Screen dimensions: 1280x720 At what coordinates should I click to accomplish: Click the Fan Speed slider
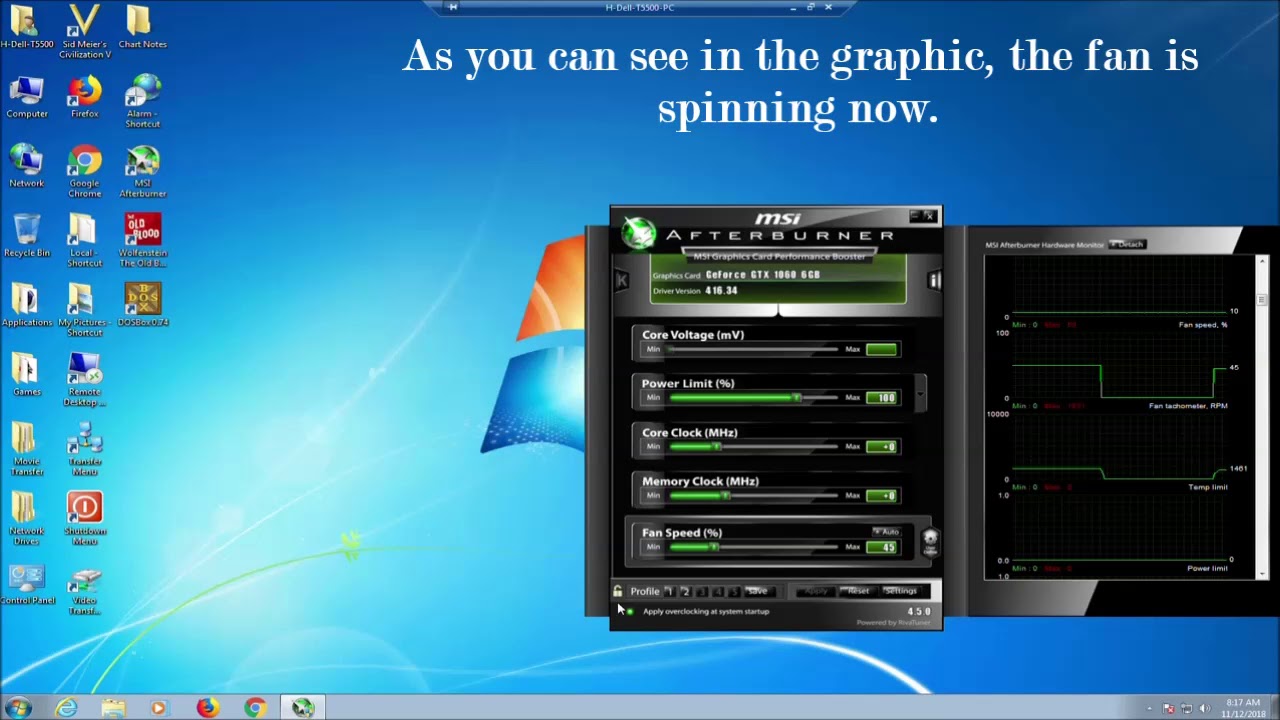[754, 547]
